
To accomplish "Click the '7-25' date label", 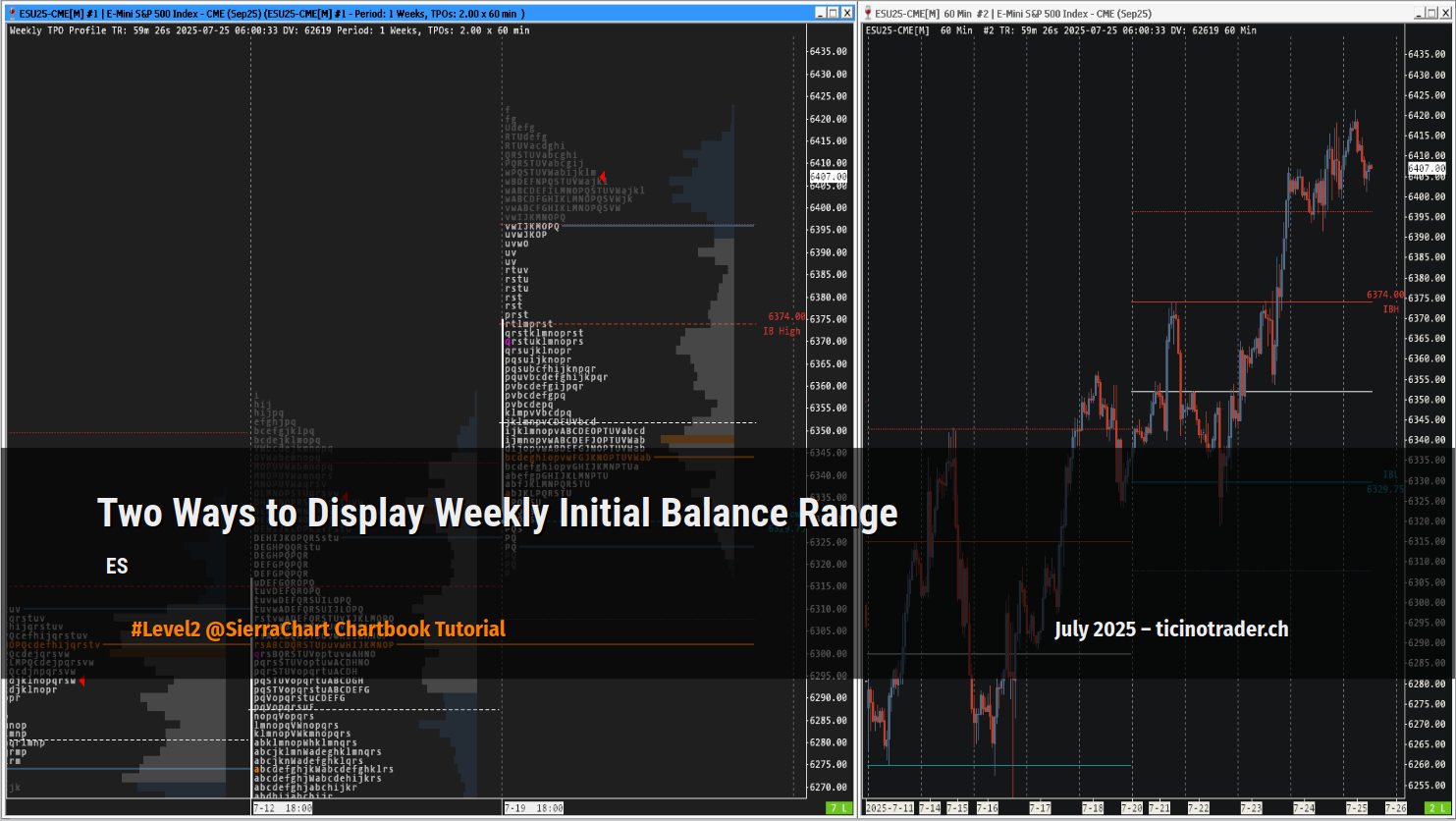I will 1357,807.
